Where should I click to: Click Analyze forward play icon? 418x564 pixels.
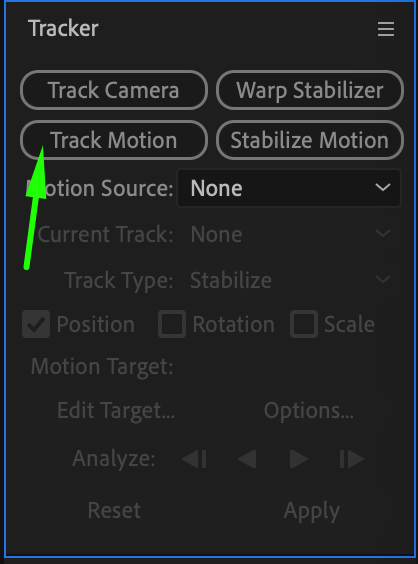pos(299,459)
